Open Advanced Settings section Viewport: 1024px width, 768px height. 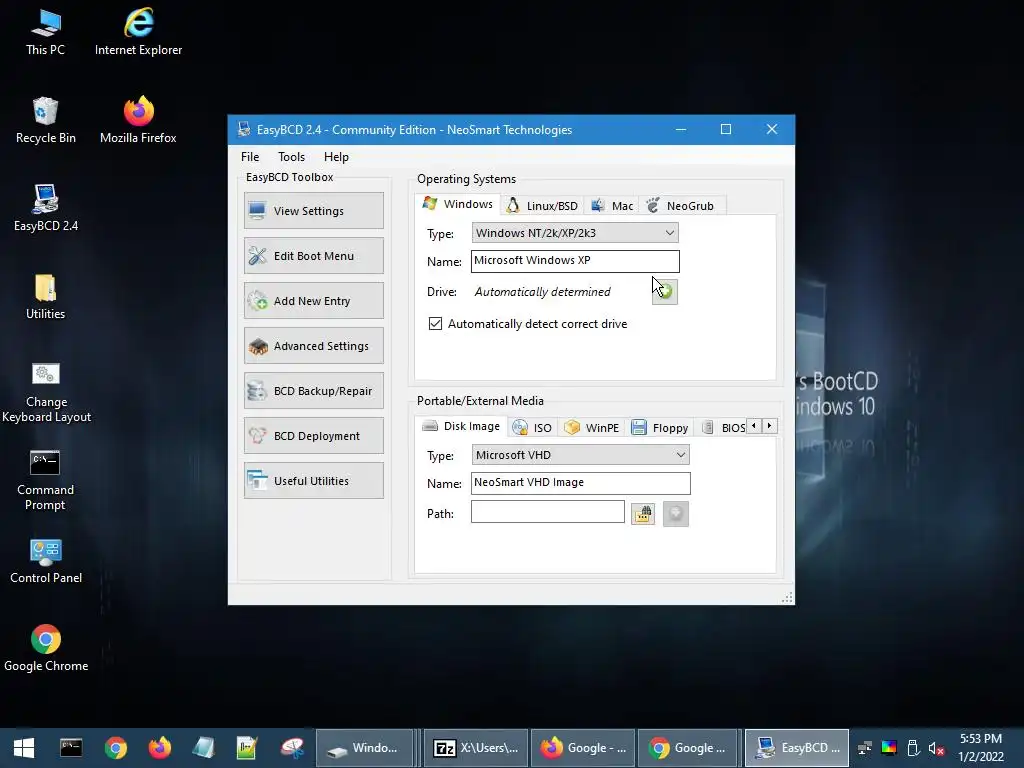313,346
